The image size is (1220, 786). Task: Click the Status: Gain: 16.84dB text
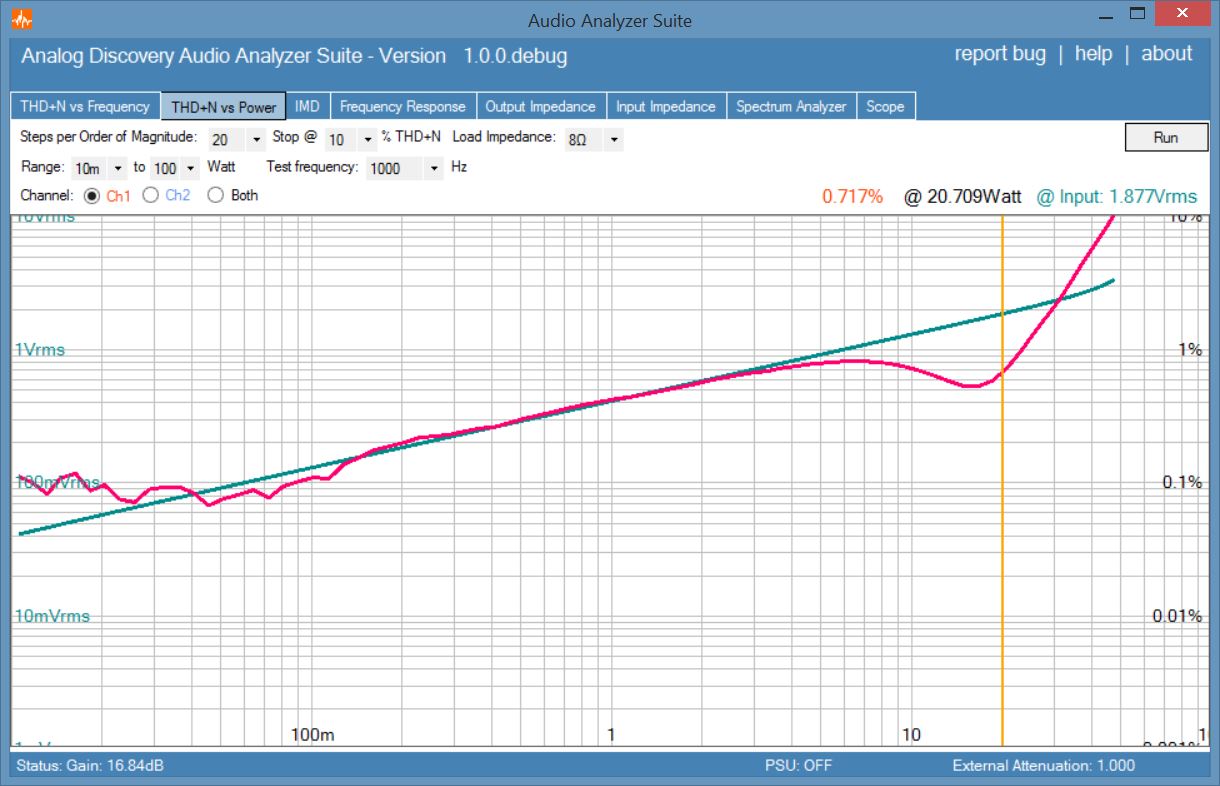(x=91, y=766)
